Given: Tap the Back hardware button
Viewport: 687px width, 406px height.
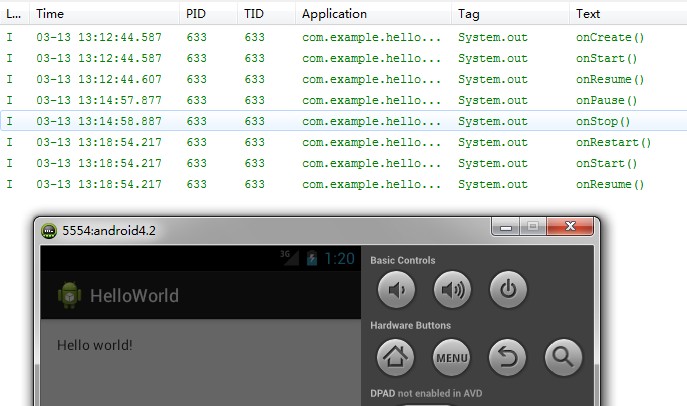Looking at the screenshot, I should coord(507,357).
